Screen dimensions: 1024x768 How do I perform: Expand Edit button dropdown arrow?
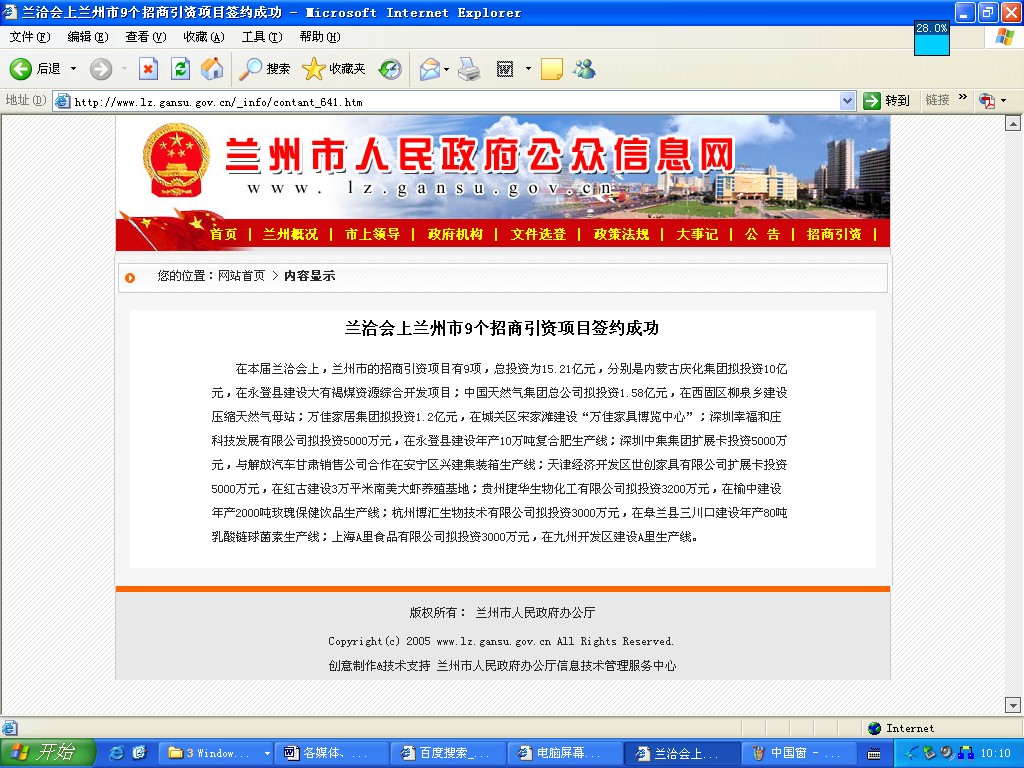point(528,69)
